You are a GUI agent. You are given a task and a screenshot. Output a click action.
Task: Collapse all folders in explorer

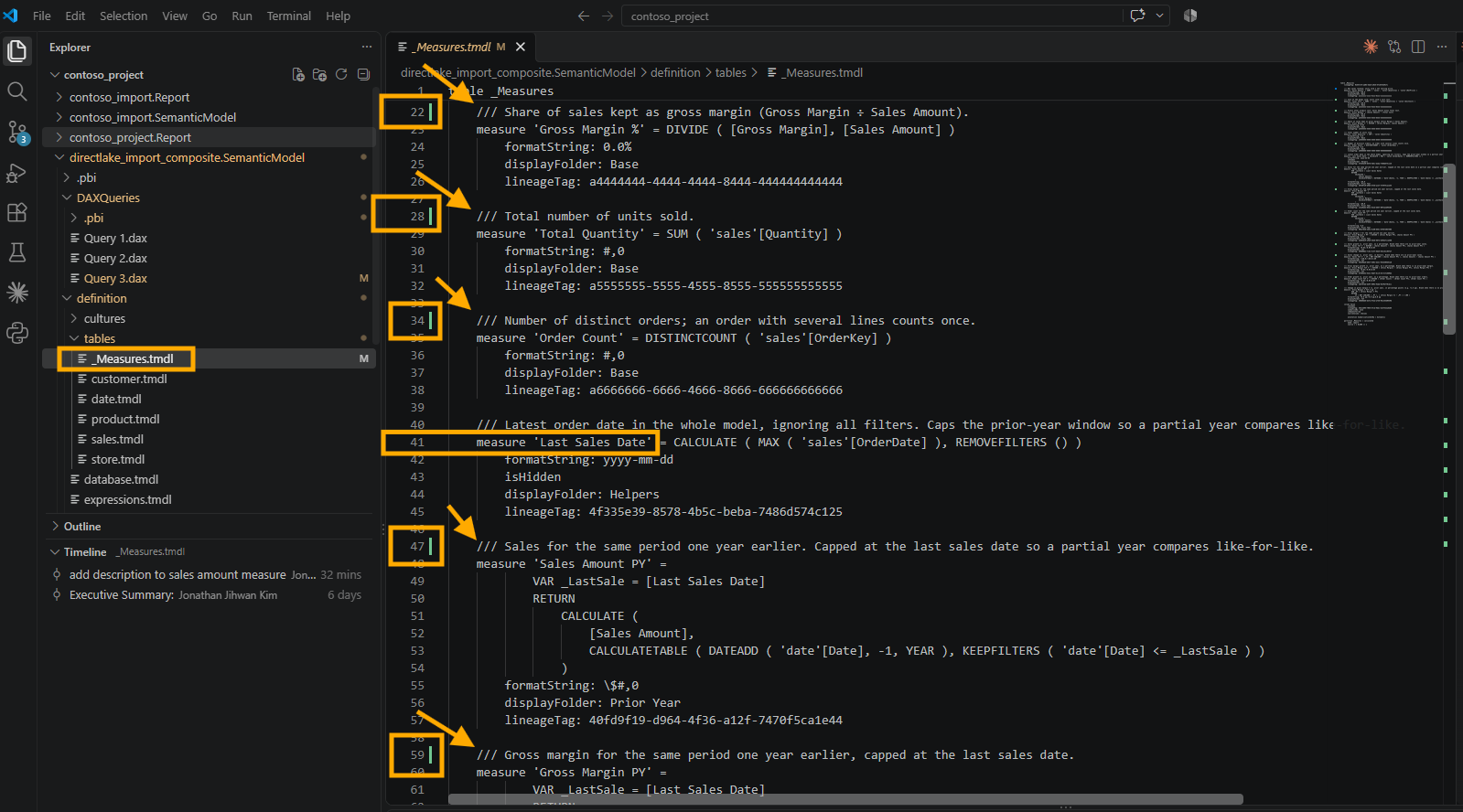tap(363, 75)
